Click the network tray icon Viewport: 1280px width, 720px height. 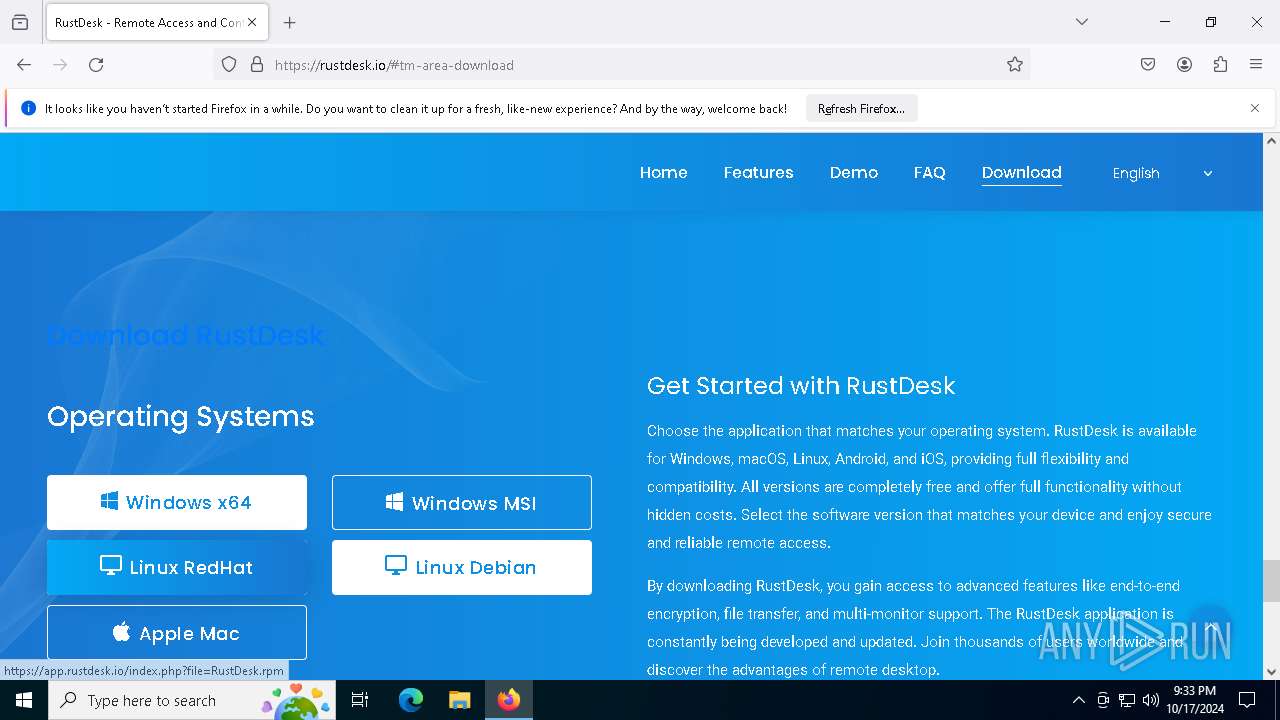click(x=1127, y=700)
